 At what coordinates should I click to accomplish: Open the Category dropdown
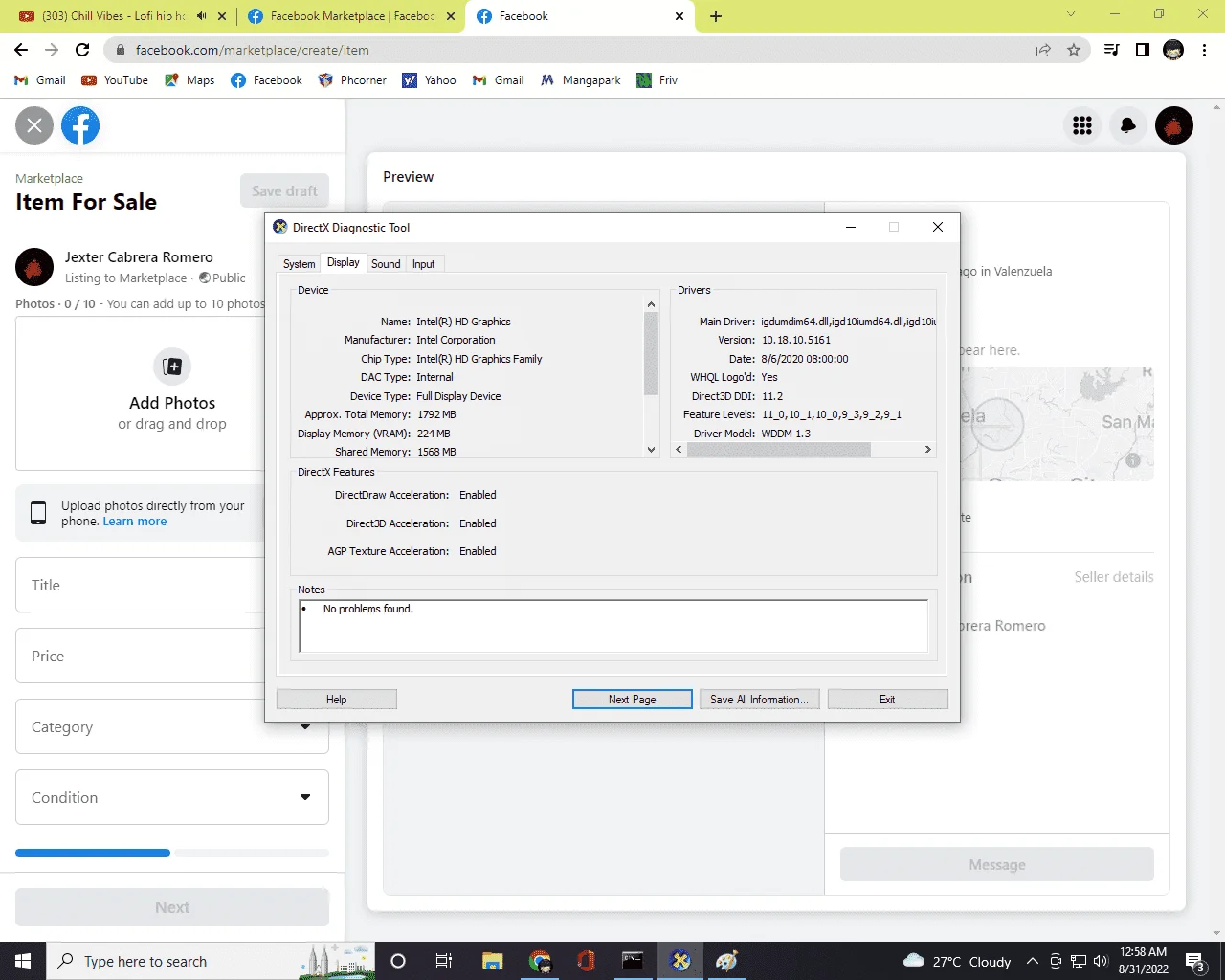coord(172,726)
